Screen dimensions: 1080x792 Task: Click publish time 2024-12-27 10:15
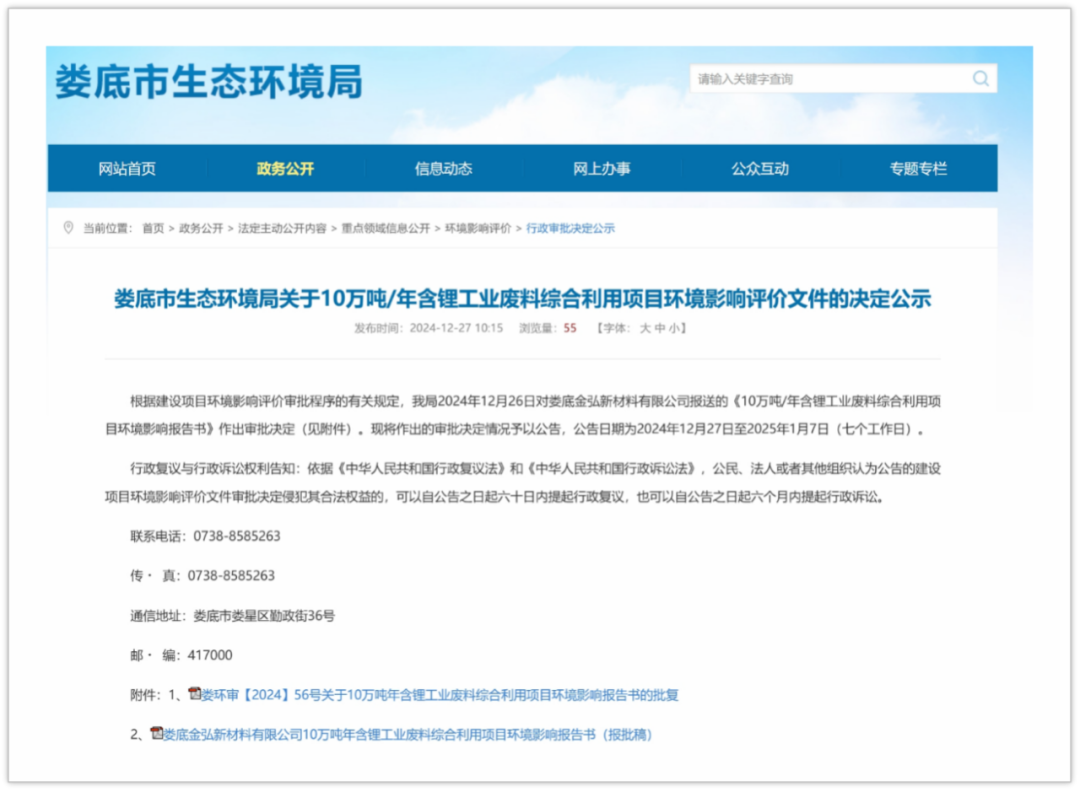pyautogui.click(x=456, y=329)
